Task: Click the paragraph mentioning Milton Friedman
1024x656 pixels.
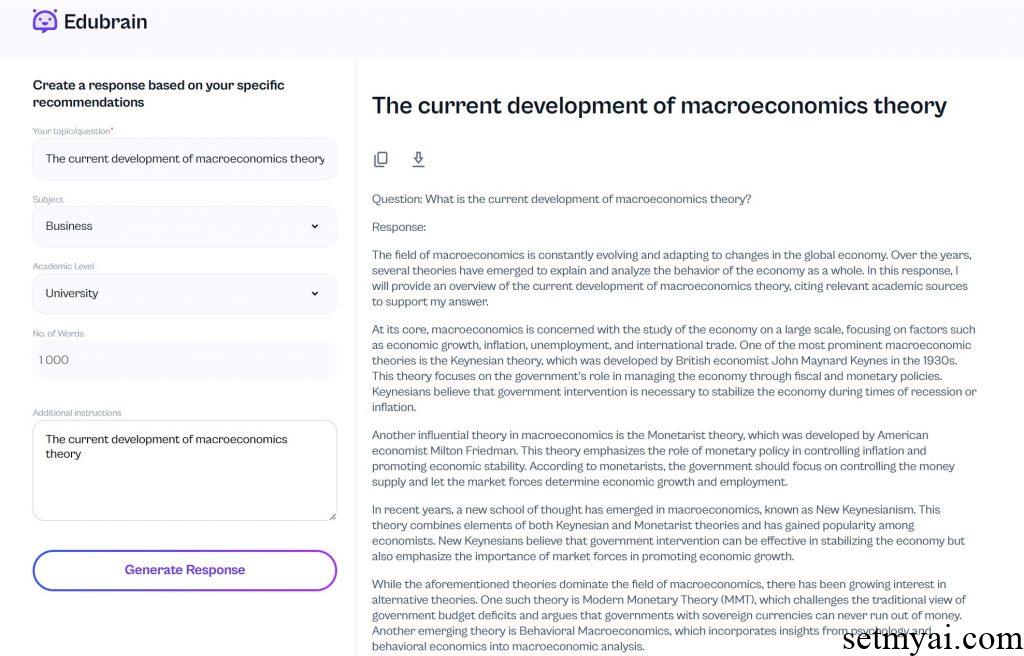Action: click(664, 458)
